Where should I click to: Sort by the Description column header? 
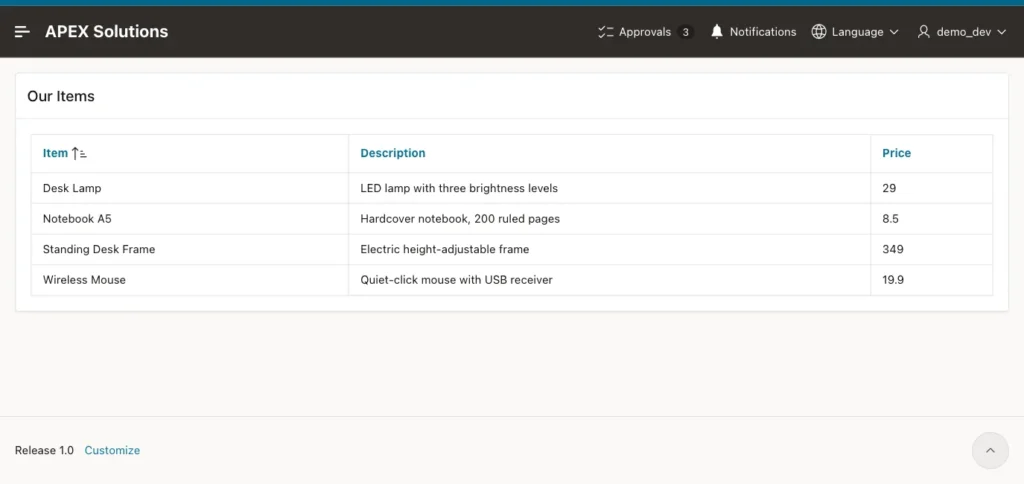[x=392, y=153]
